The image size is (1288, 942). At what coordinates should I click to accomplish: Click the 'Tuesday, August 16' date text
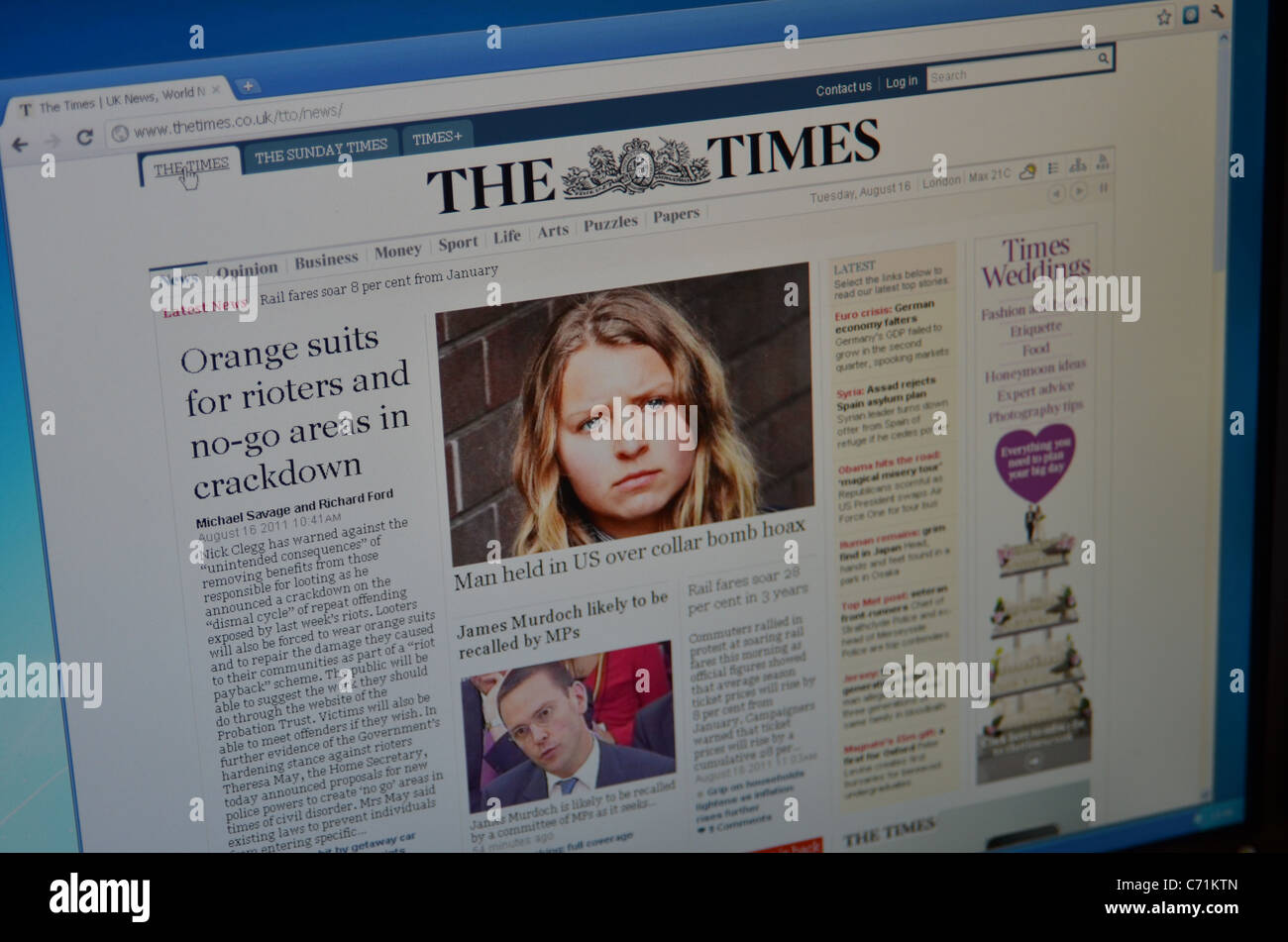click(860, 192)
